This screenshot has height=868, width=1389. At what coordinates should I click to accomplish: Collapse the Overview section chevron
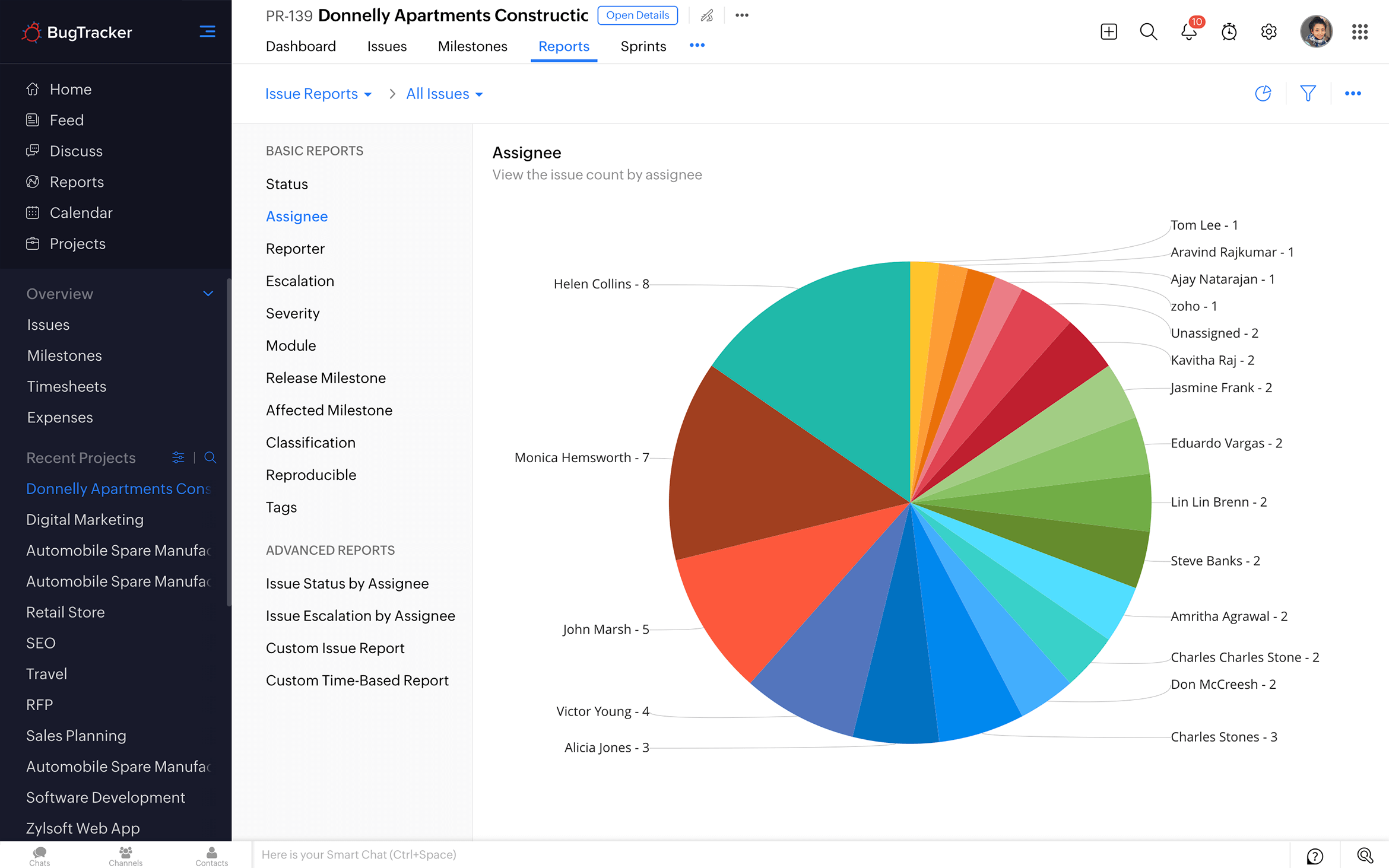[x=208, y=294]
